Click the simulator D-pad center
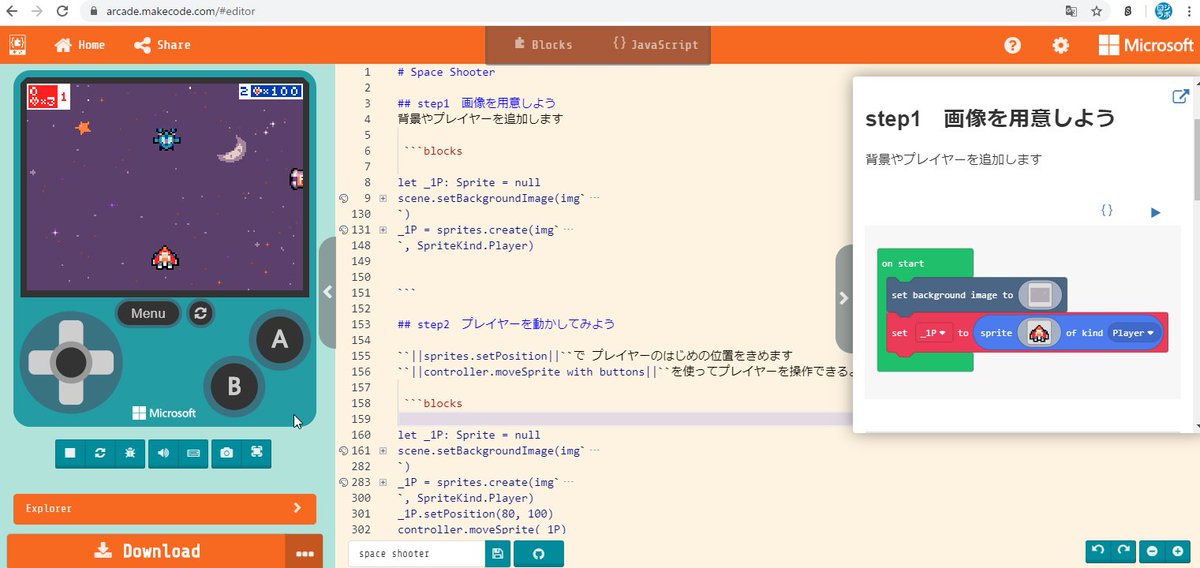This screenshot has height=568, width=1200. click(x=70, y=361)
